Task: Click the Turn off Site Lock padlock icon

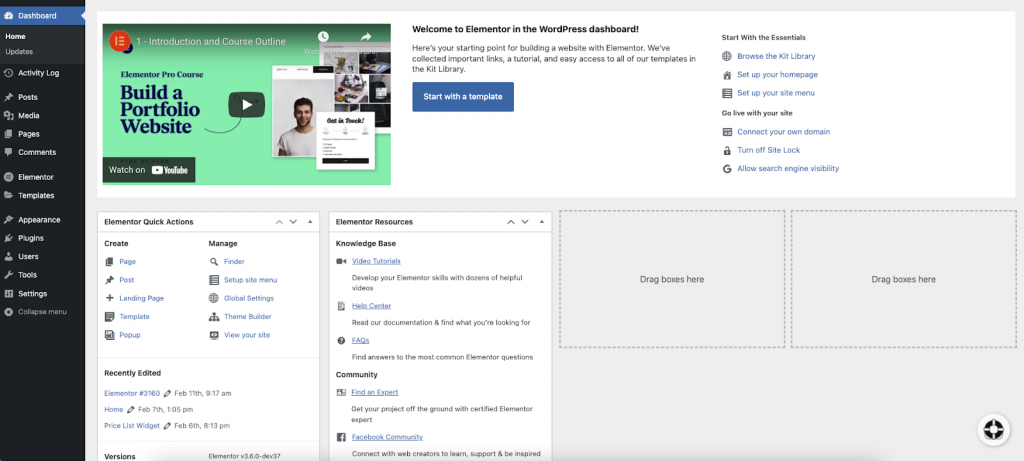Action: [x=727, y=150]
